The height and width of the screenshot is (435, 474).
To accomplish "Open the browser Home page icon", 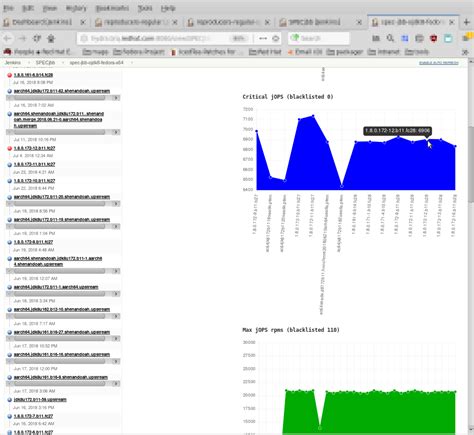I will click(x=51, y=38).
